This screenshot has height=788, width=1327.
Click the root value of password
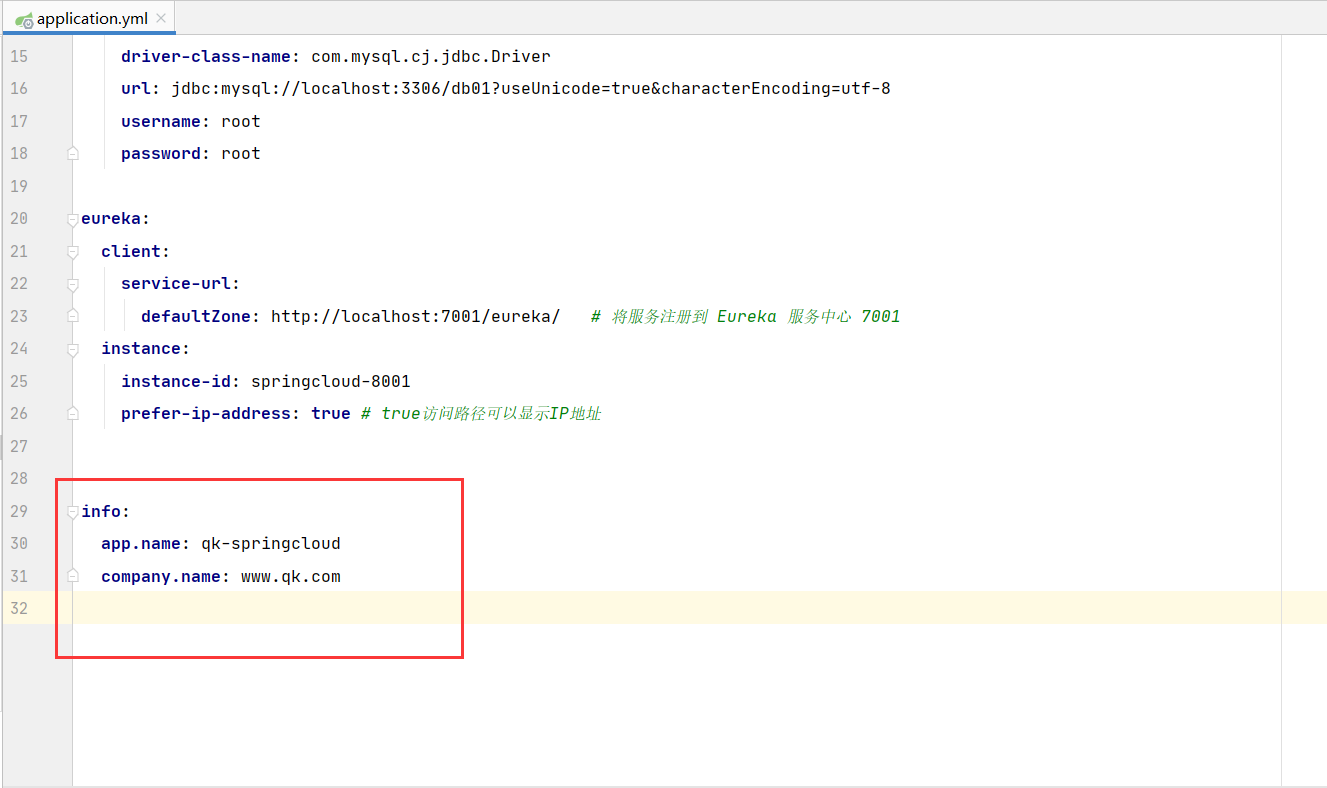(241, 154)
